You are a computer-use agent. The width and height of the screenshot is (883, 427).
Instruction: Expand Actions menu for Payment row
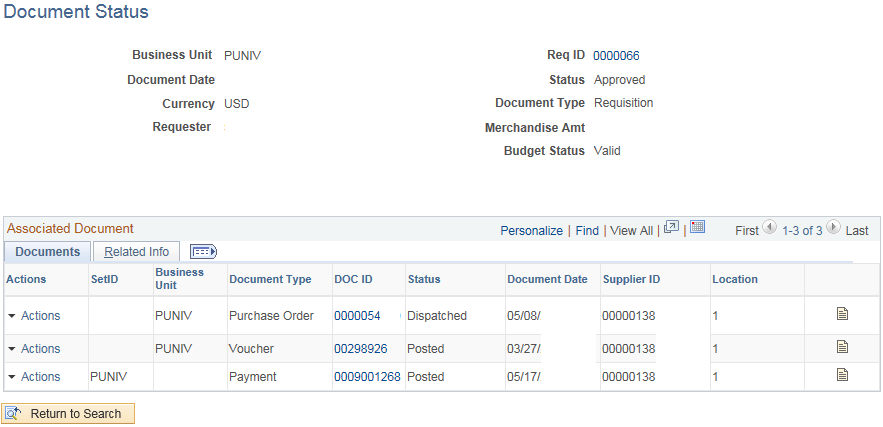[x=34, y=377]
